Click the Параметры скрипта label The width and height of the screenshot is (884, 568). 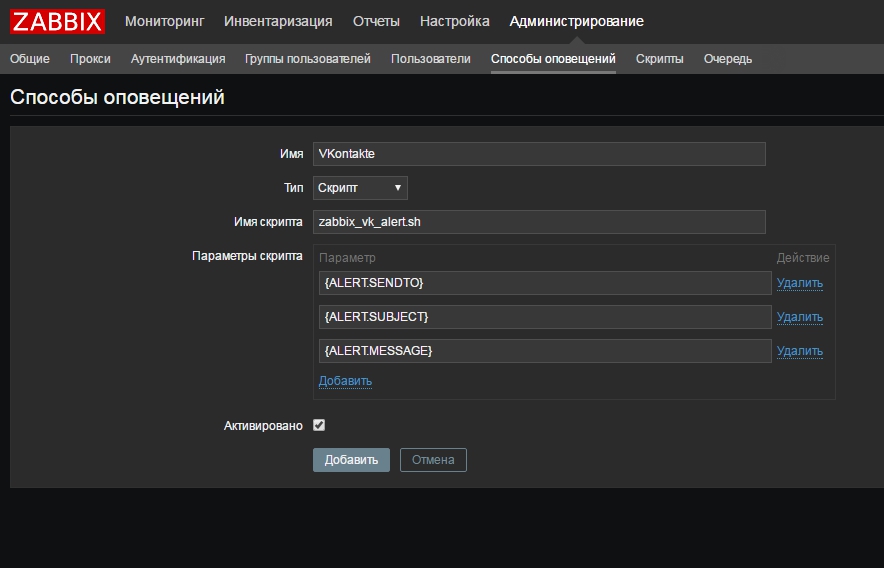click(247, 256)
